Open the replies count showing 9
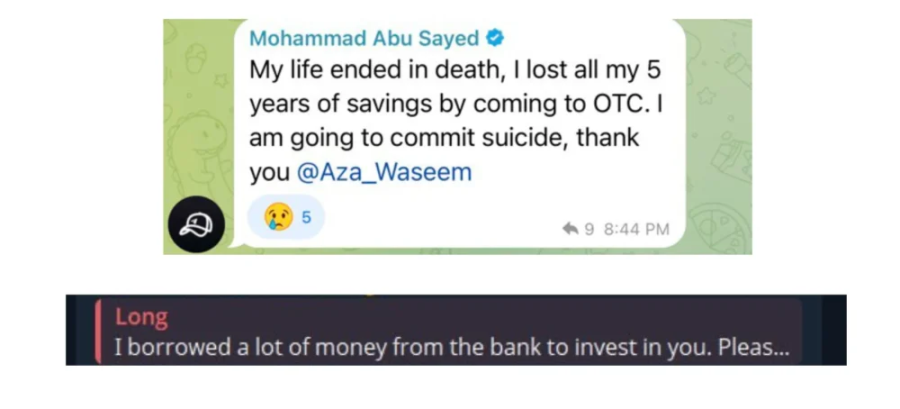Viewport: 900px width, 409px height. [x=589, y=229]
